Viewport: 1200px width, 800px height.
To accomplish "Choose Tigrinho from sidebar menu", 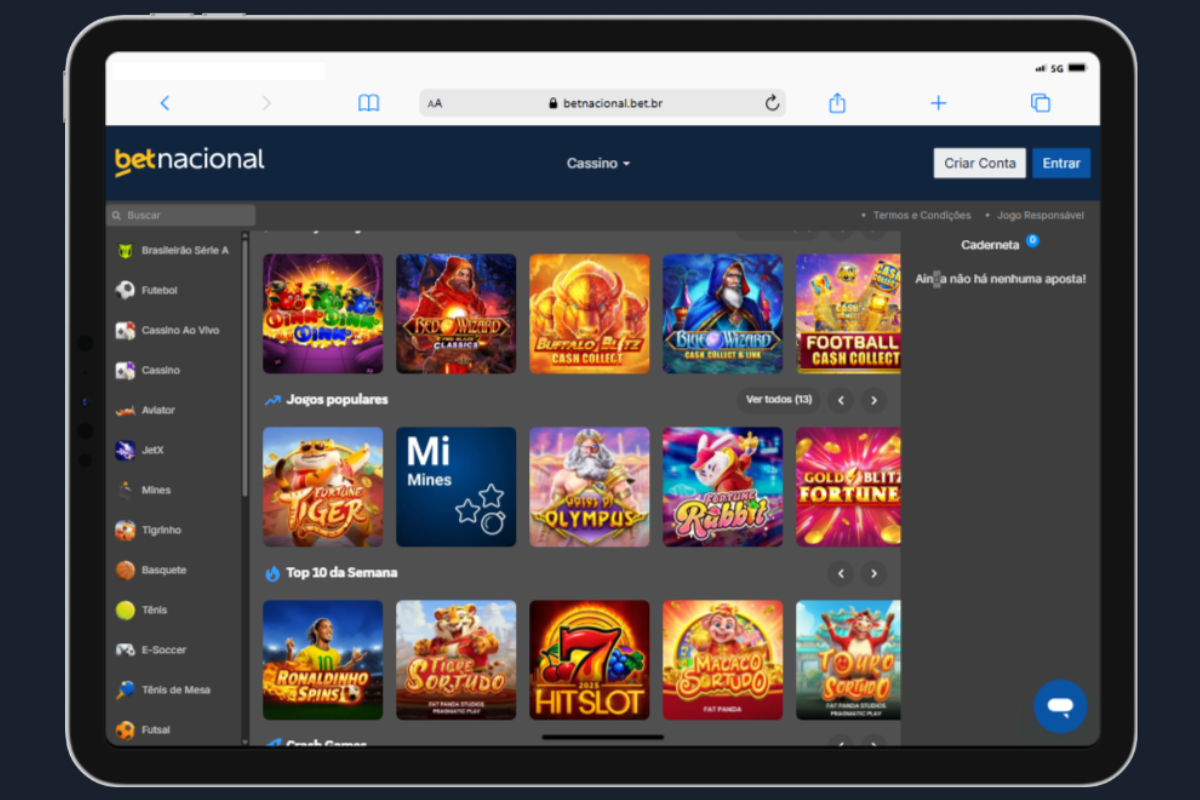I will coord(161,530).
